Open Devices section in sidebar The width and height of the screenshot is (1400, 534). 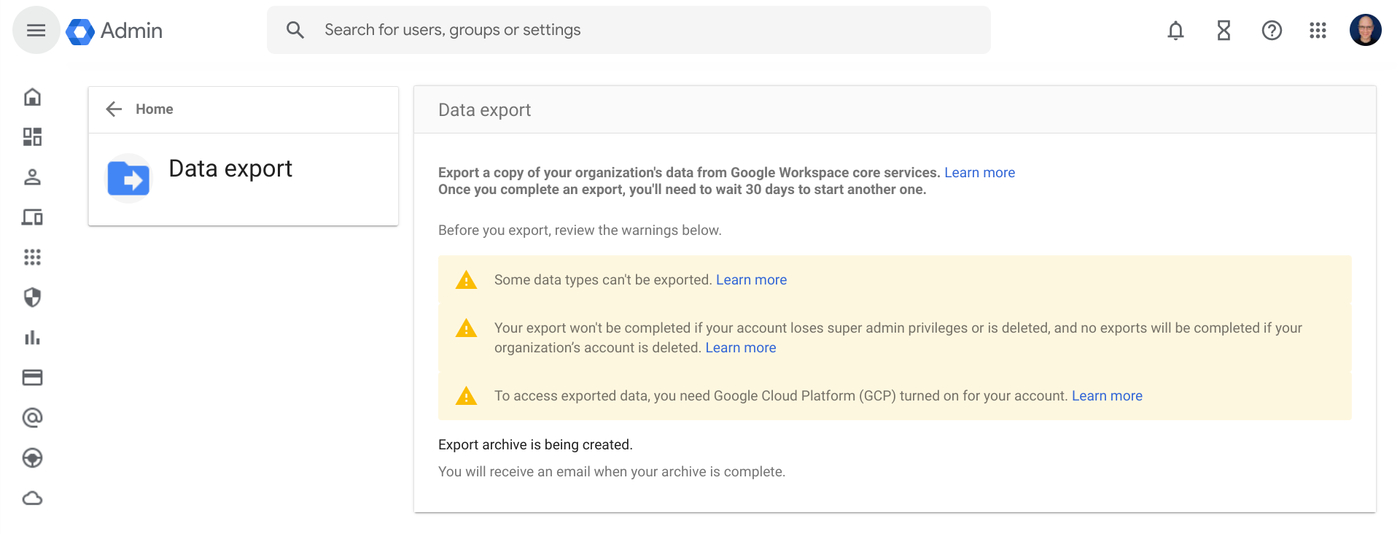point(33,217)
